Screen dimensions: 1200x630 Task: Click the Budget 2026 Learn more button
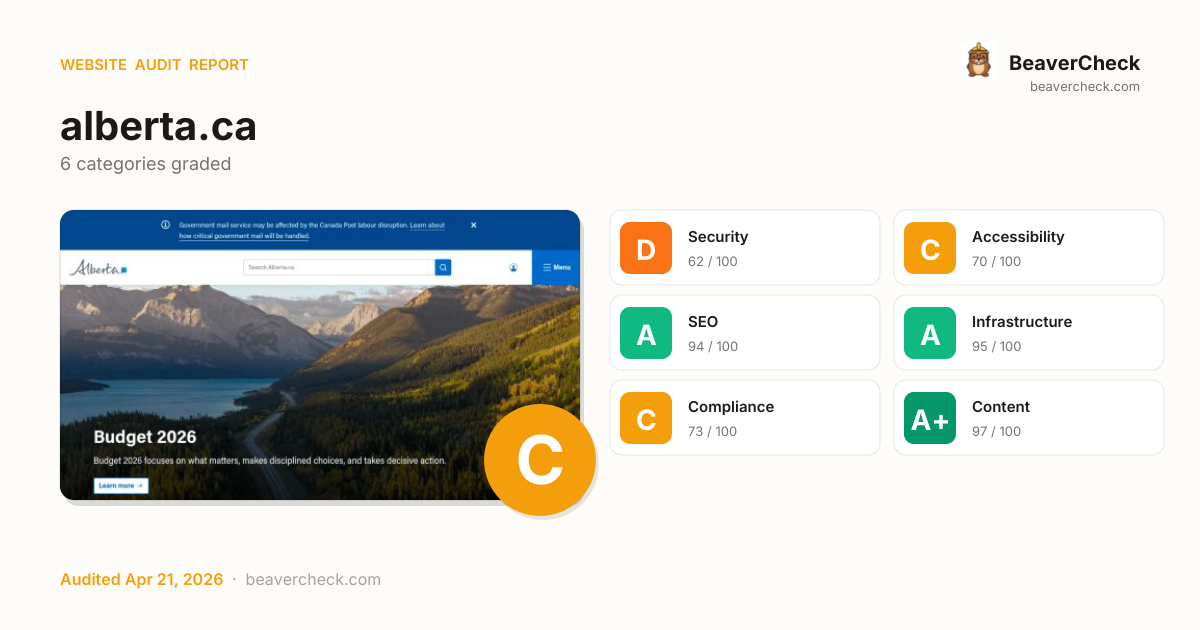pyautogui.click(x=121, y=486)
